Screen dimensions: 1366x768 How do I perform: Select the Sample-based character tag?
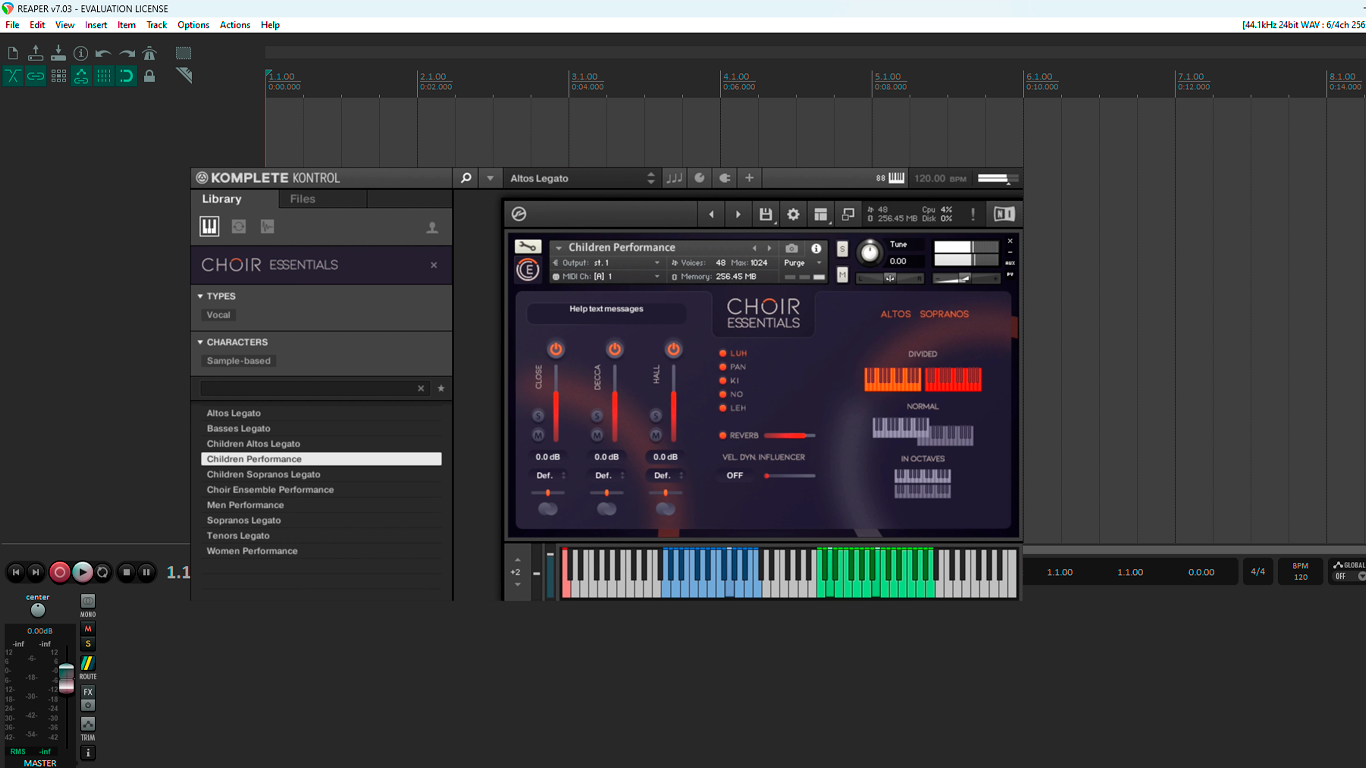[x=239, y=361]
